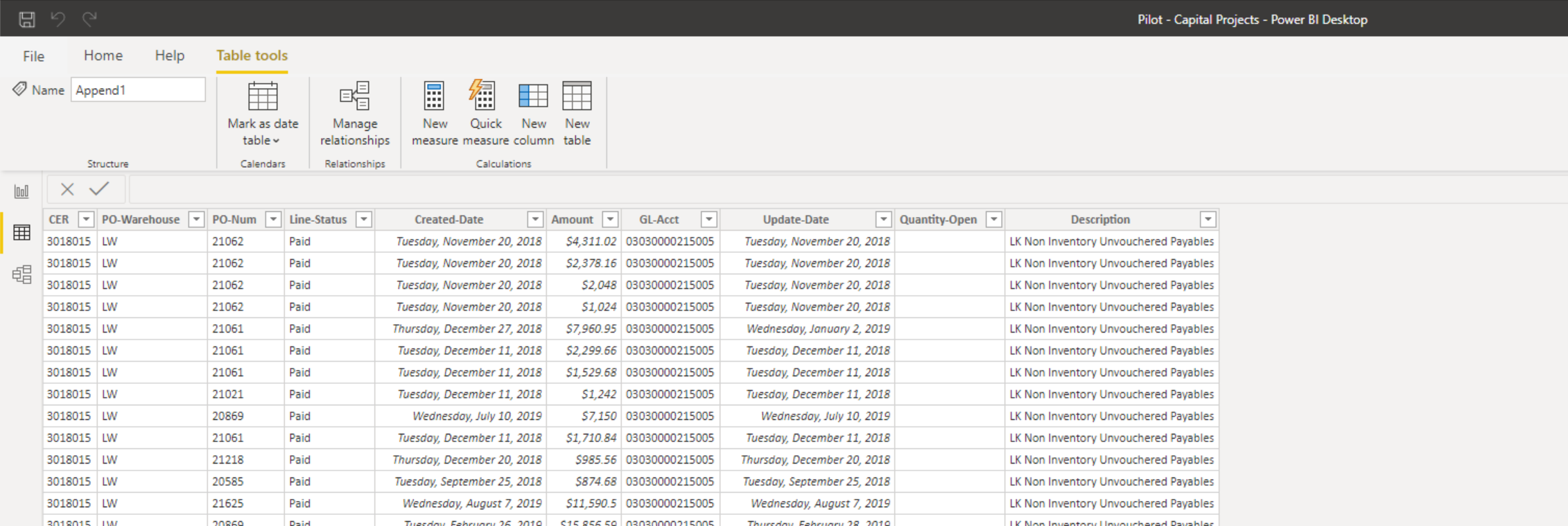Screen dimensions: 1568x526
Task: Add a New column
Action: click(534, 114)
